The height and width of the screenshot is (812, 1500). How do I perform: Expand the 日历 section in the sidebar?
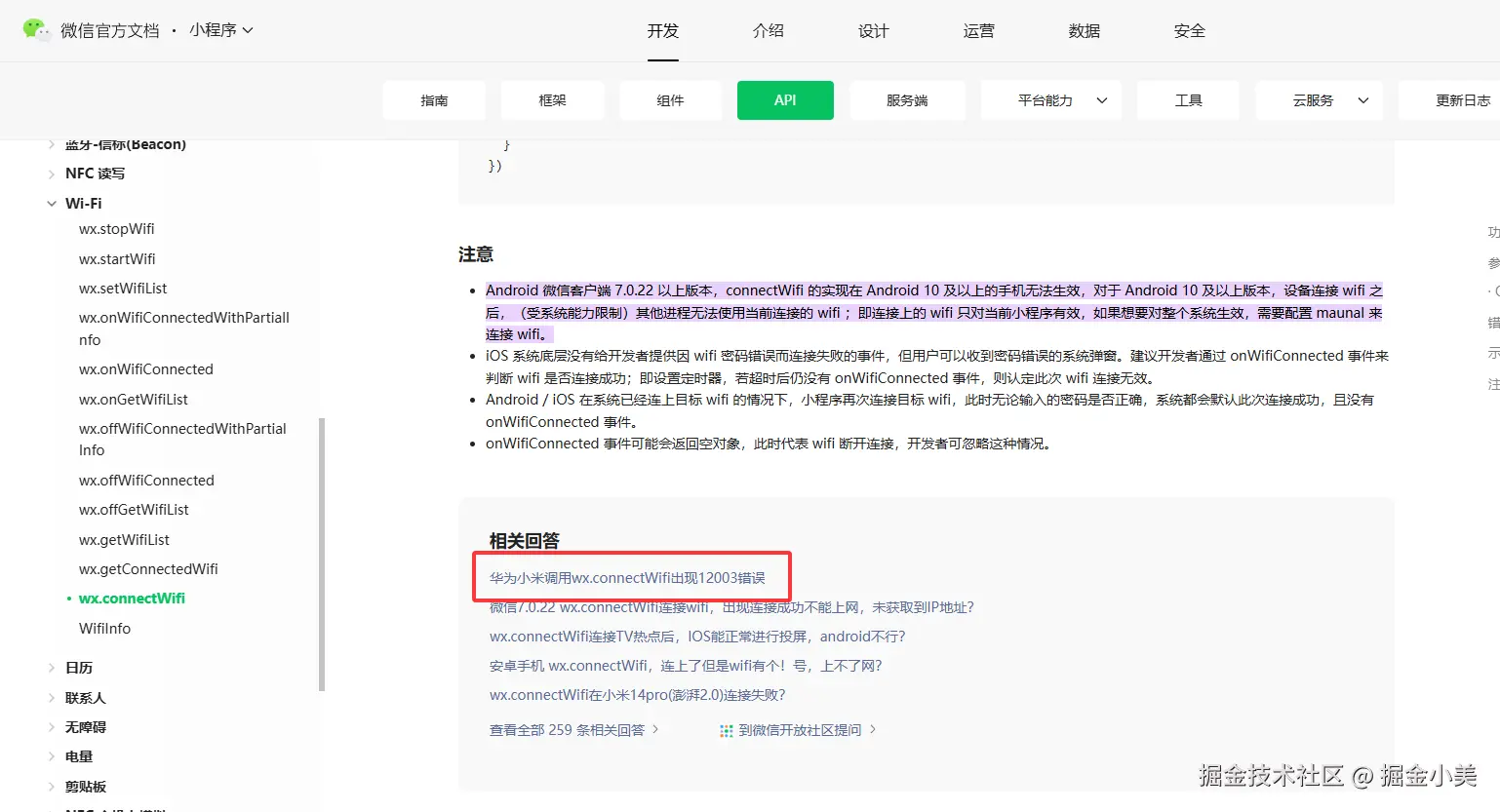(x=52, y=667)
